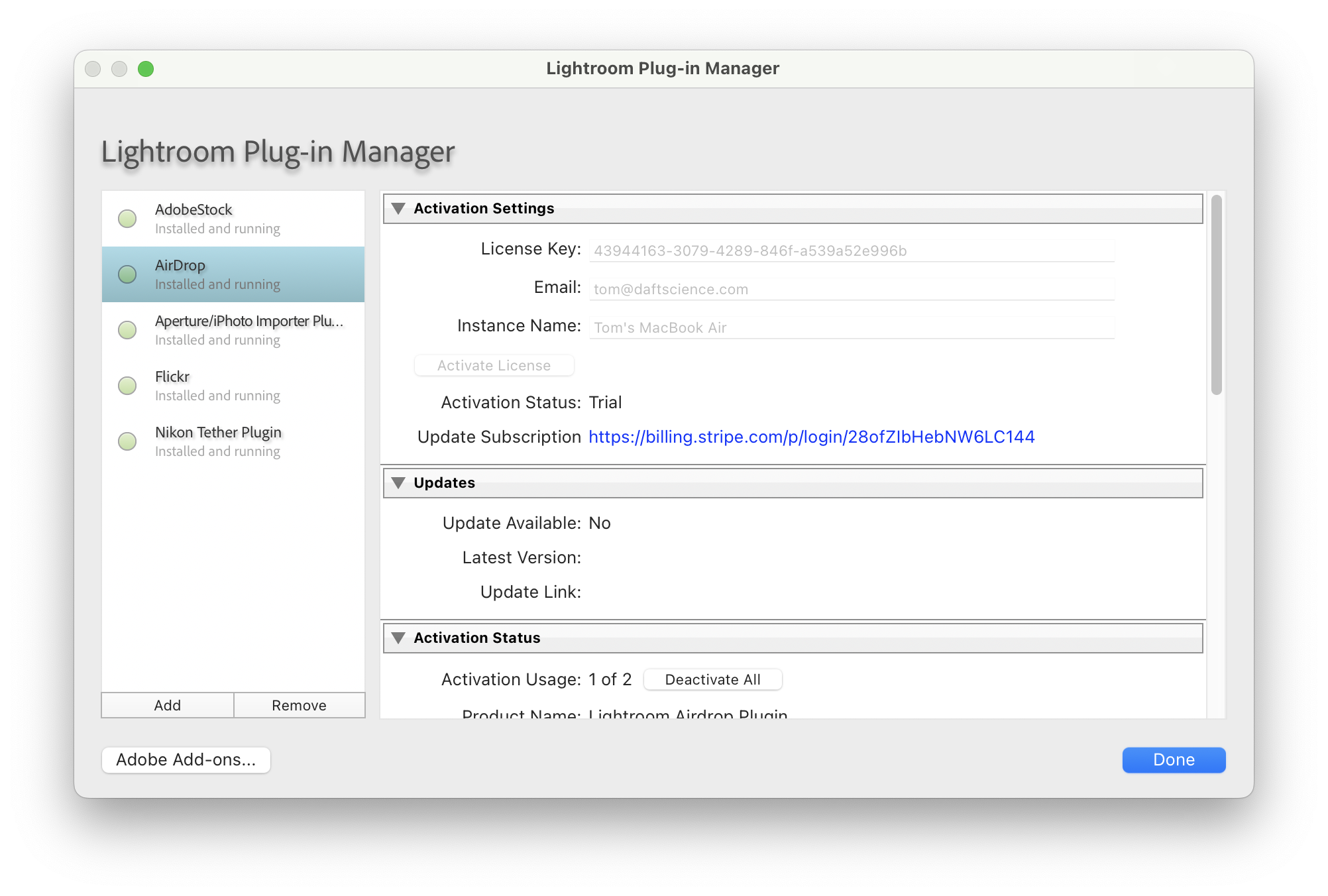Select the Flickr plug-in in list

click(x=233, y=386)
